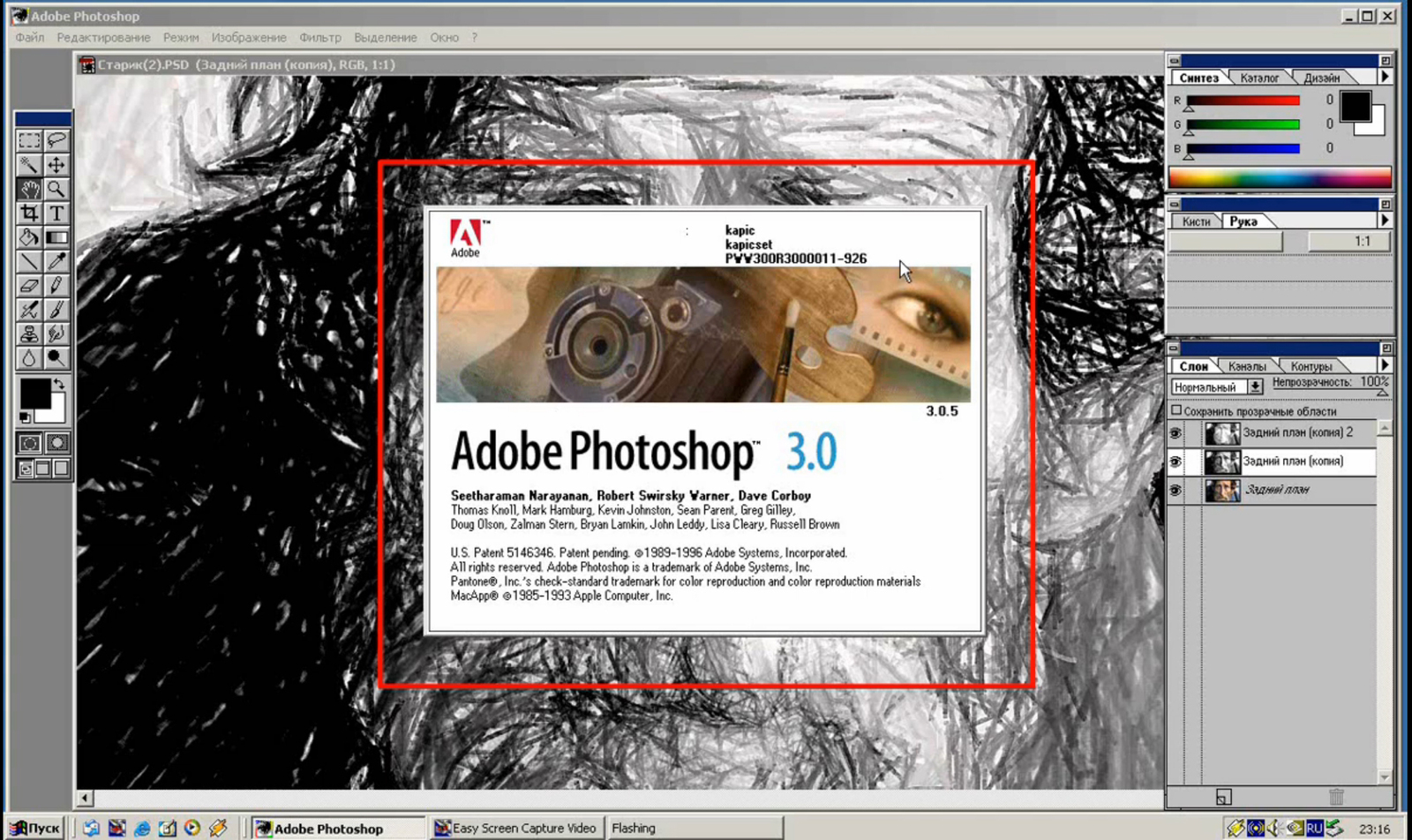This screenshot has height=840, width=1412.
Task: Switch to standard window screen mode
Action: 26,469
